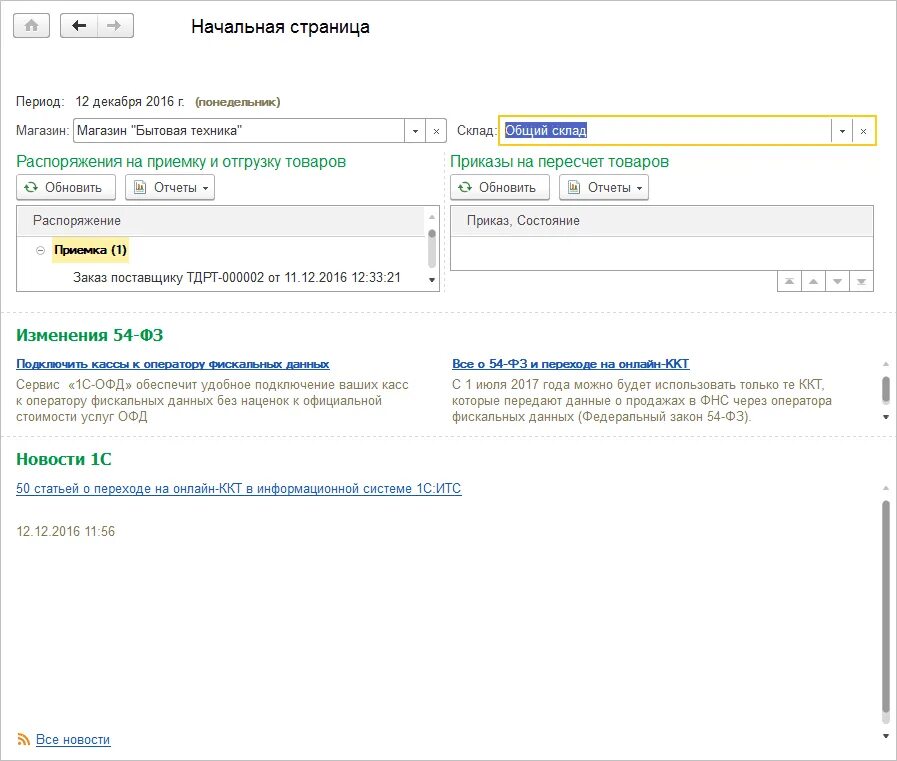The height and width of the screenshot is (761, 897).
Task: Open Отчеты menu under Приказы на пересчет
Action: pyautogui.click(x=604, y=187)
